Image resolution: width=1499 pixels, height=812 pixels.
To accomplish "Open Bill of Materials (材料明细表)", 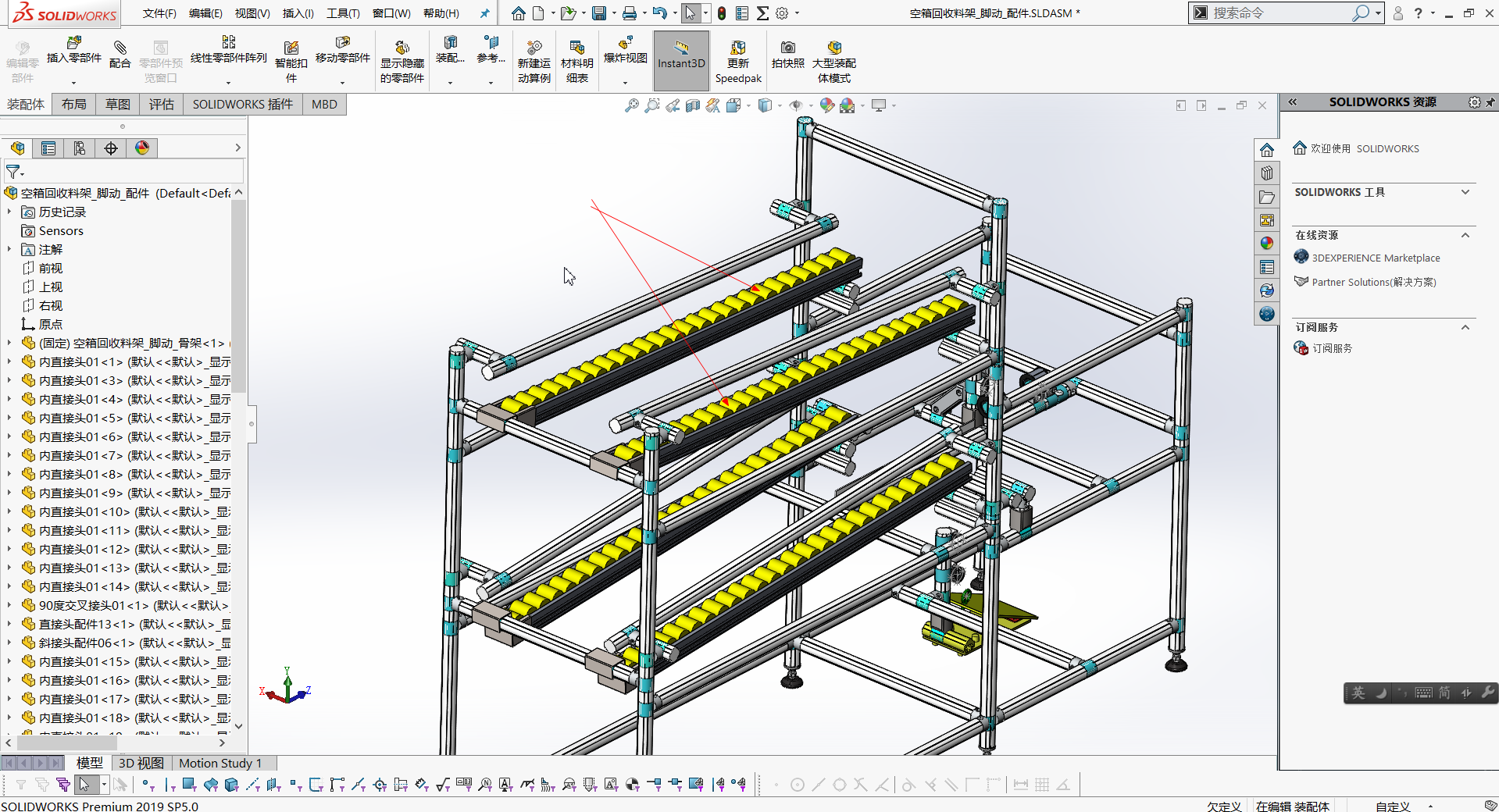I will (577, 61).
